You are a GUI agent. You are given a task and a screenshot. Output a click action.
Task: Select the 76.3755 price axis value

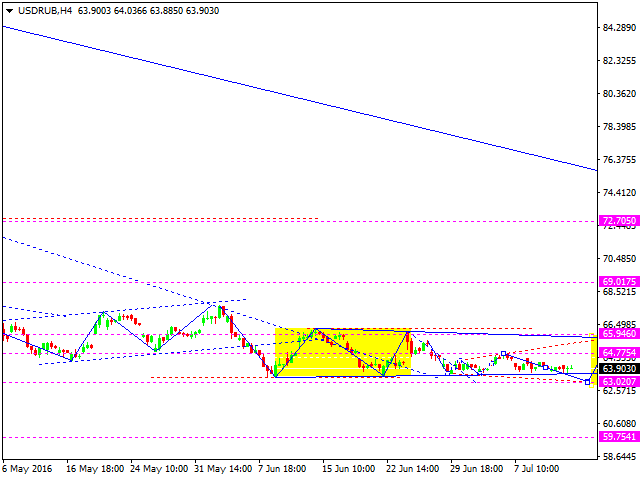point(619,160)
